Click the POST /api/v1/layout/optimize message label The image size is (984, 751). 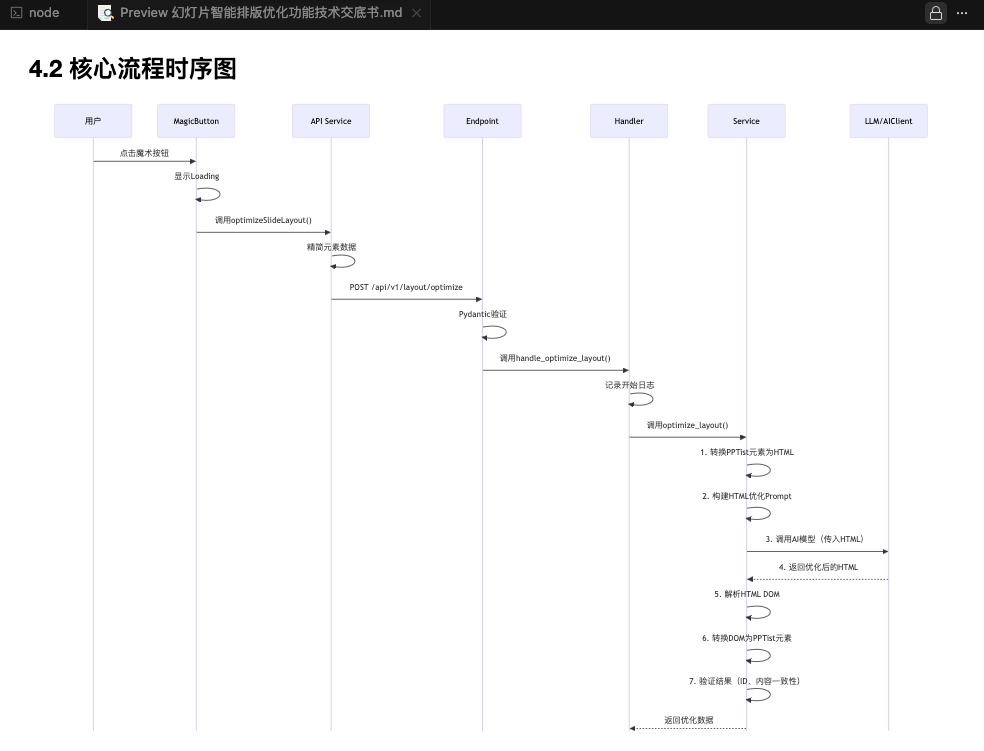point(406,287)
